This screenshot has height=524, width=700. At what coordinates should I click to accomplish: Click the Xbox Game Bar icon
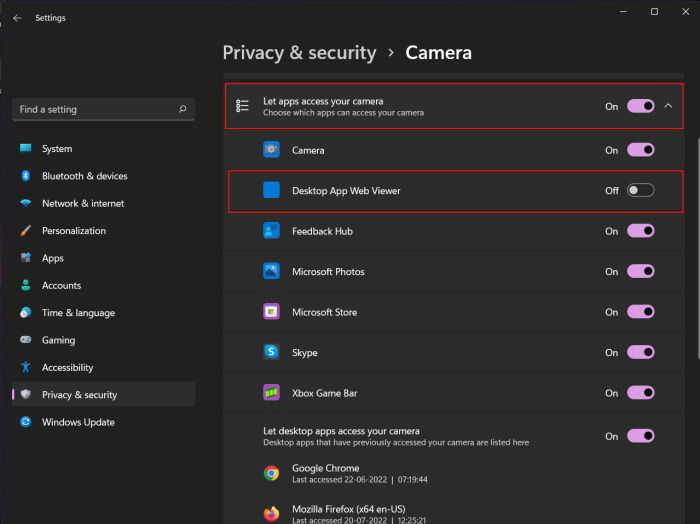click(x=271, y=393)
